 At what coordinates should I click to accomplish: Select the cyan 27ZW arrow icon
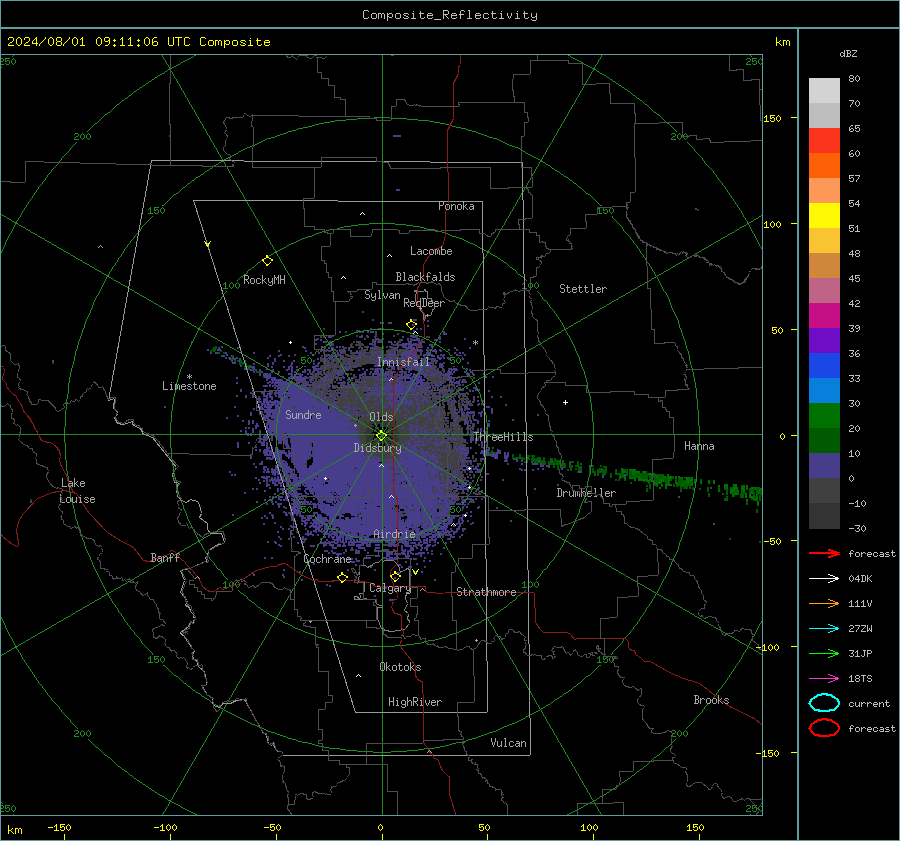824,629
